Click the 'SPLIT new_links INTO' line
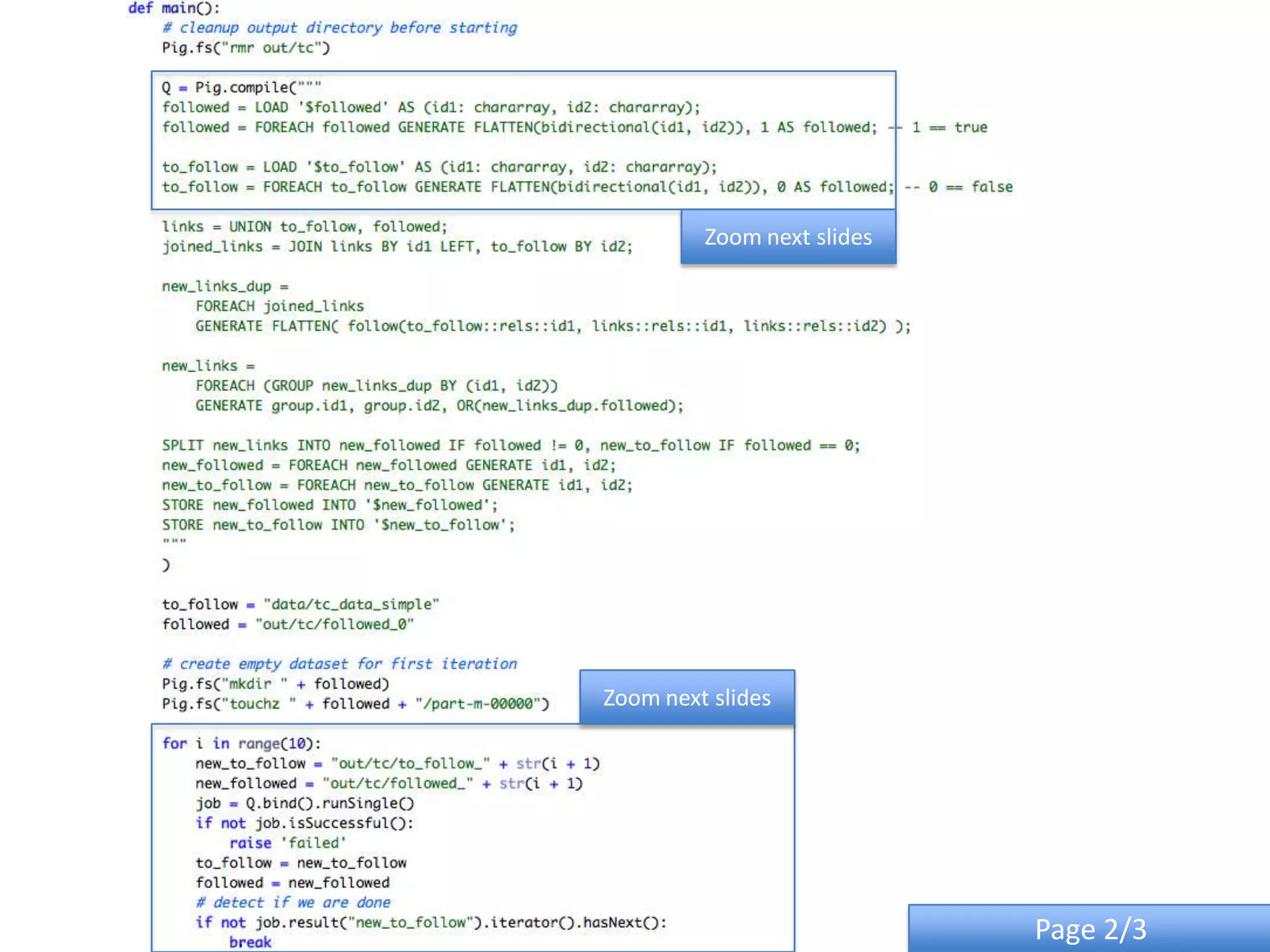Screen dimensions: 1270x952 click(510, 446)
